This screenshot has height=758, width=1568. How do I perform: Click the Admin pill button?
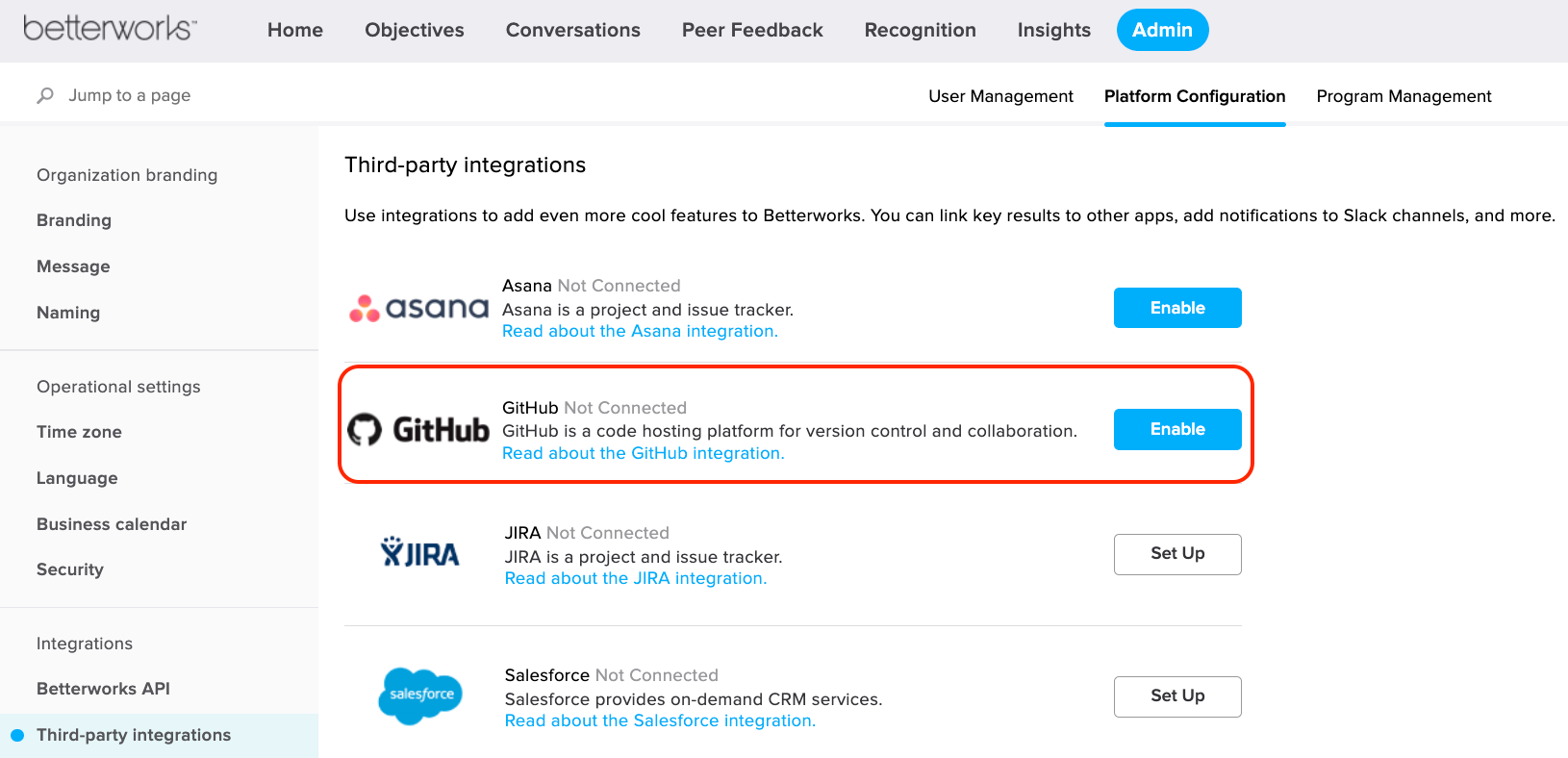(x=1162, y=30)
